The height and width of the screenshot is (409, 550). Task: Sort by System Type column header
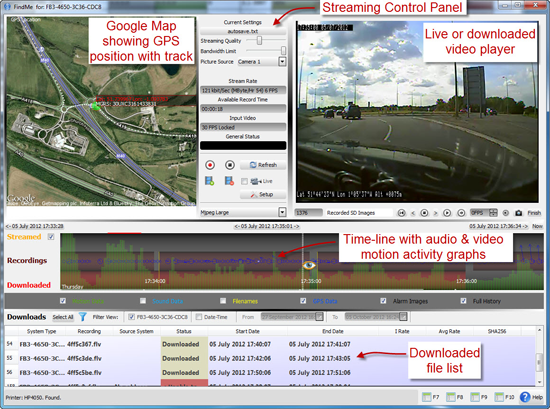(x=41, y=331)
